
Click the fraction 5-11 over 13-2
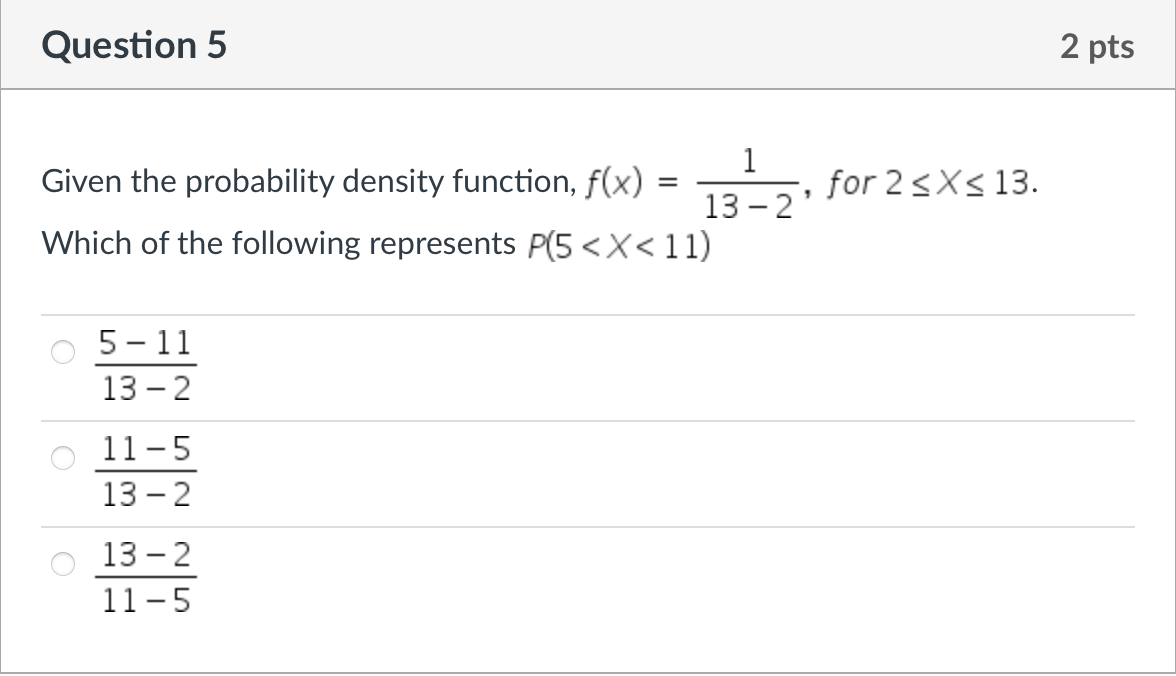[145, 366]
